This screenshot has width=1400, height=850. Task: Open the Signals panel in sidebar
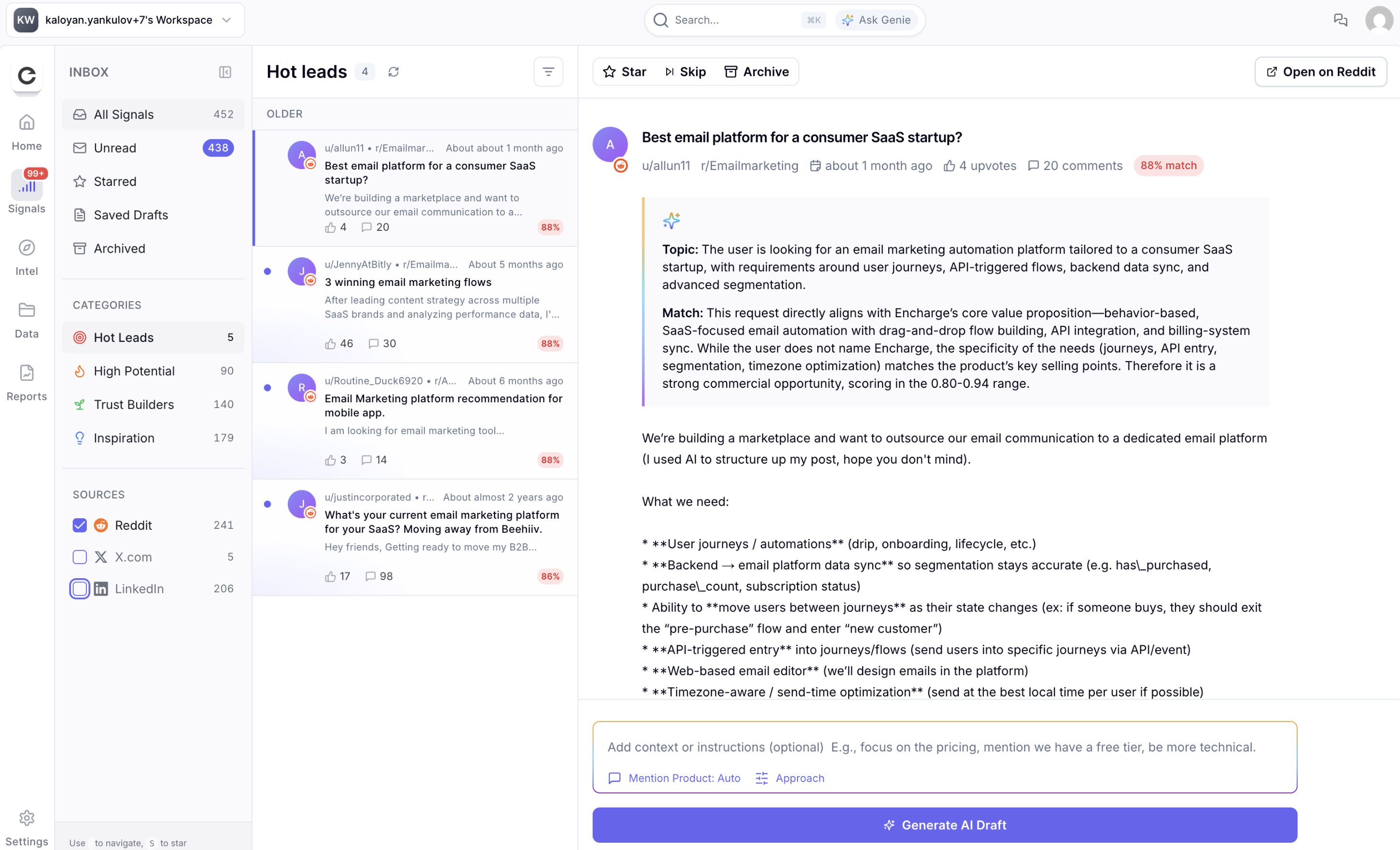[x=26, y=190]
